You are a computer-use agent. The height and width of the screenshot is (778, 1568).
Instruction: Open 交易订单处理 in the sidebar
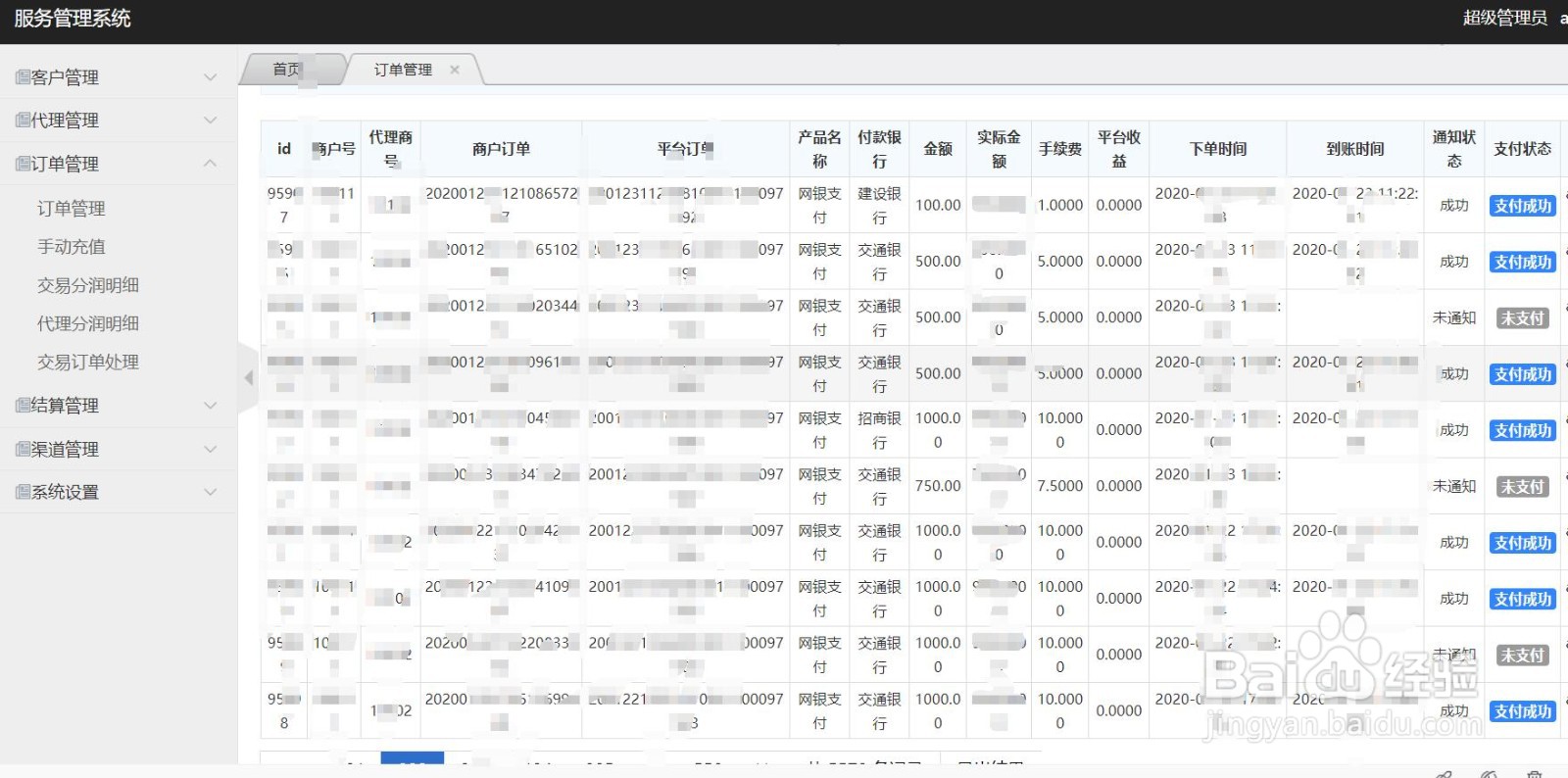click(x=88, y=362)
